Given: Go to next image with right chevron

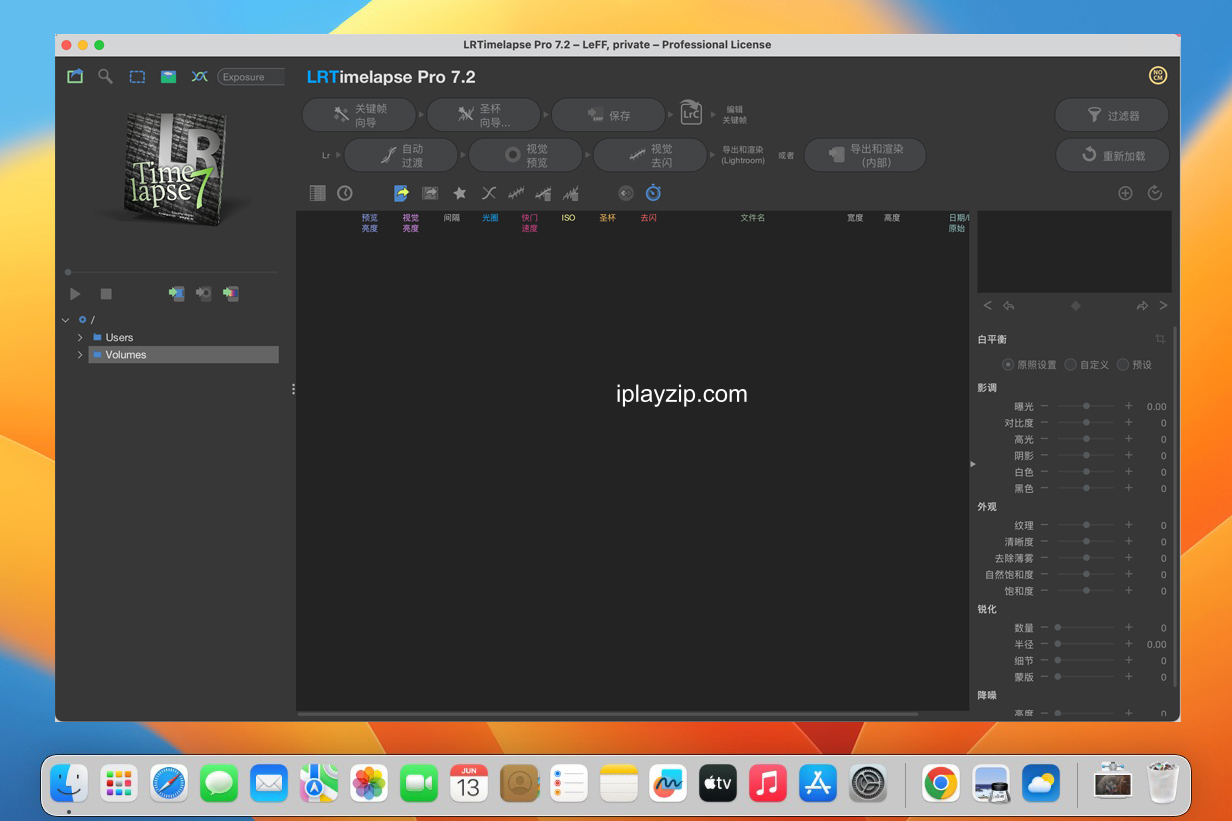Looking at the screenshot, I should point(1163,306).
